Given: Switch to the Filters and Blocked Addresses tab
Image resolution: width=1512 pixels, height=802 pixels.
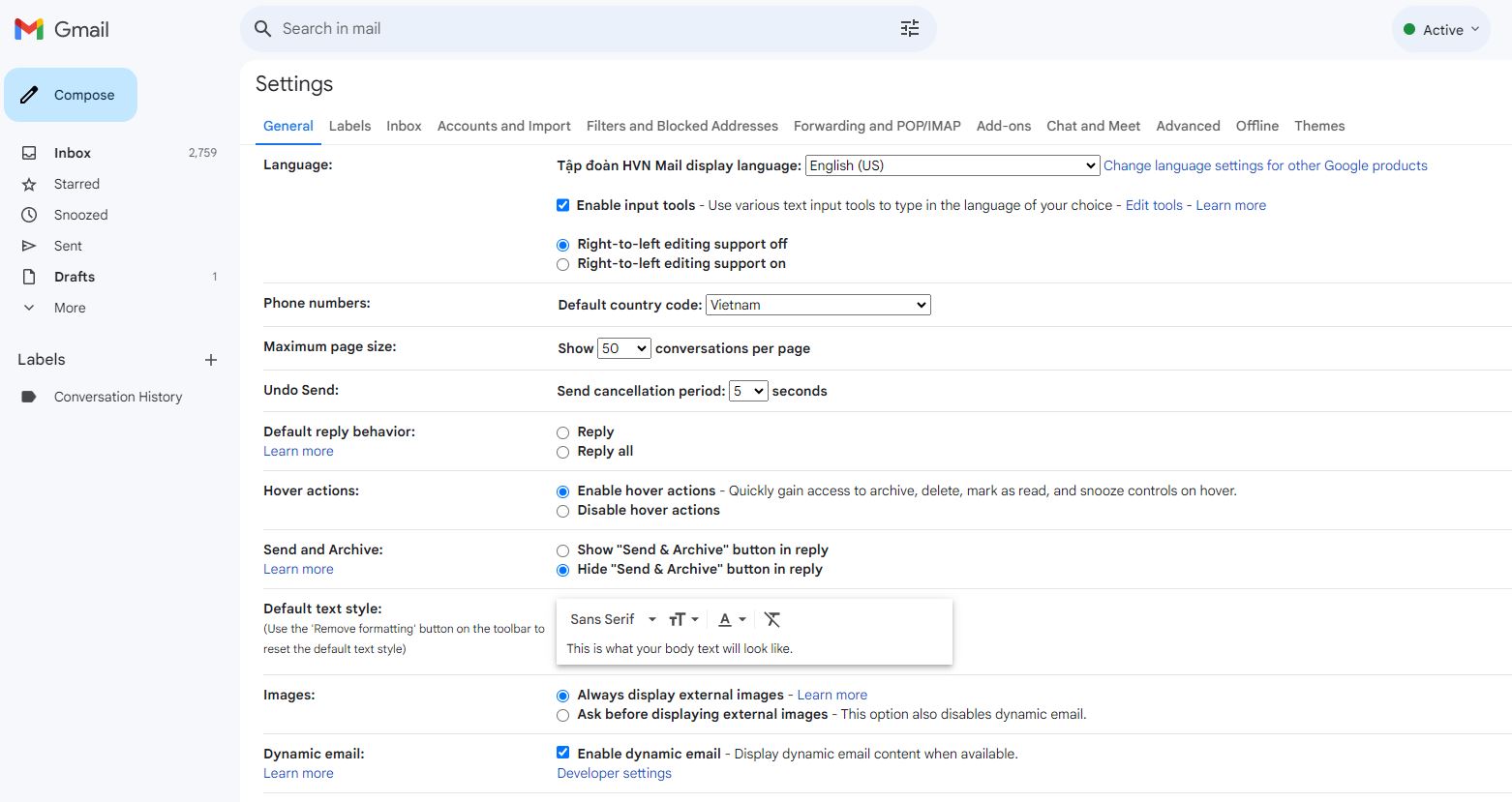Looking at the screenshot, I should tap(681, 126).
